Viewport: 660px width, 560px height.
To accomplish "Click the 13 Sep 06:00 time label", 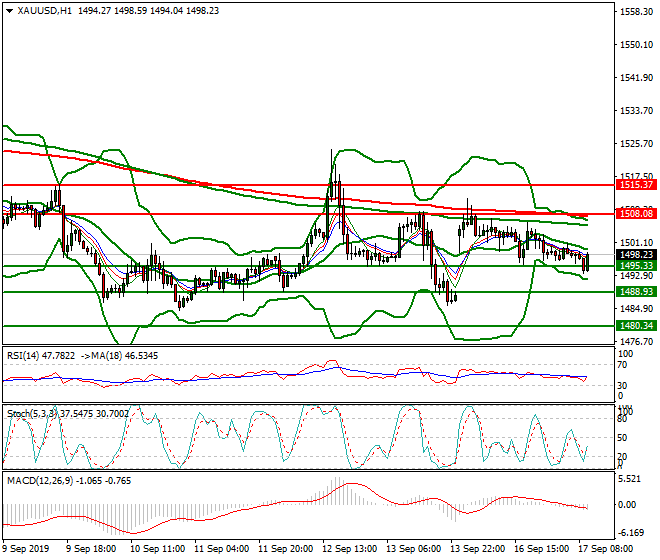I will click(413, 549).
